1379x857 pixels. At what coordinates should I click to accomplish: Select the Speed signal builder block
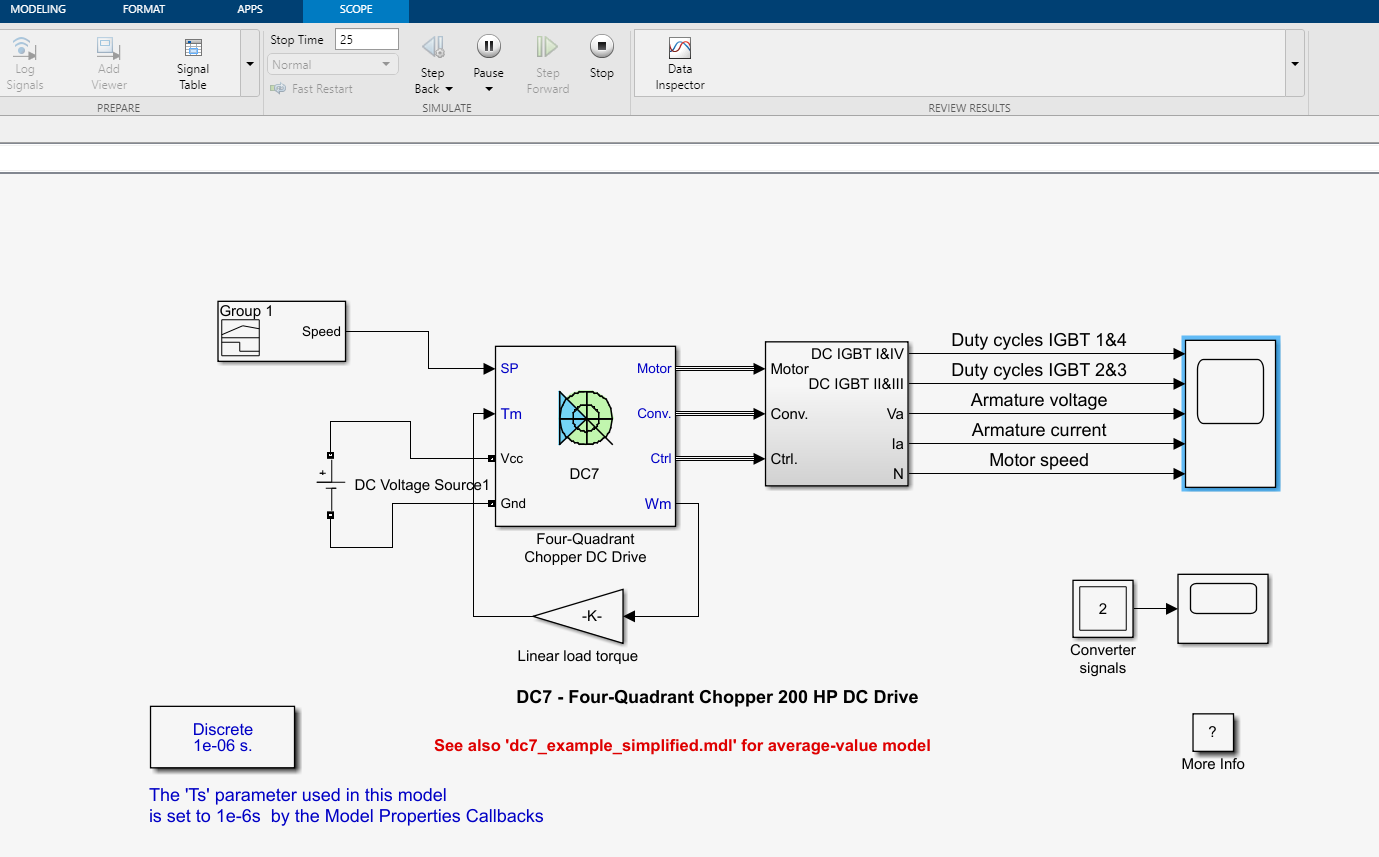pos(281,331)
